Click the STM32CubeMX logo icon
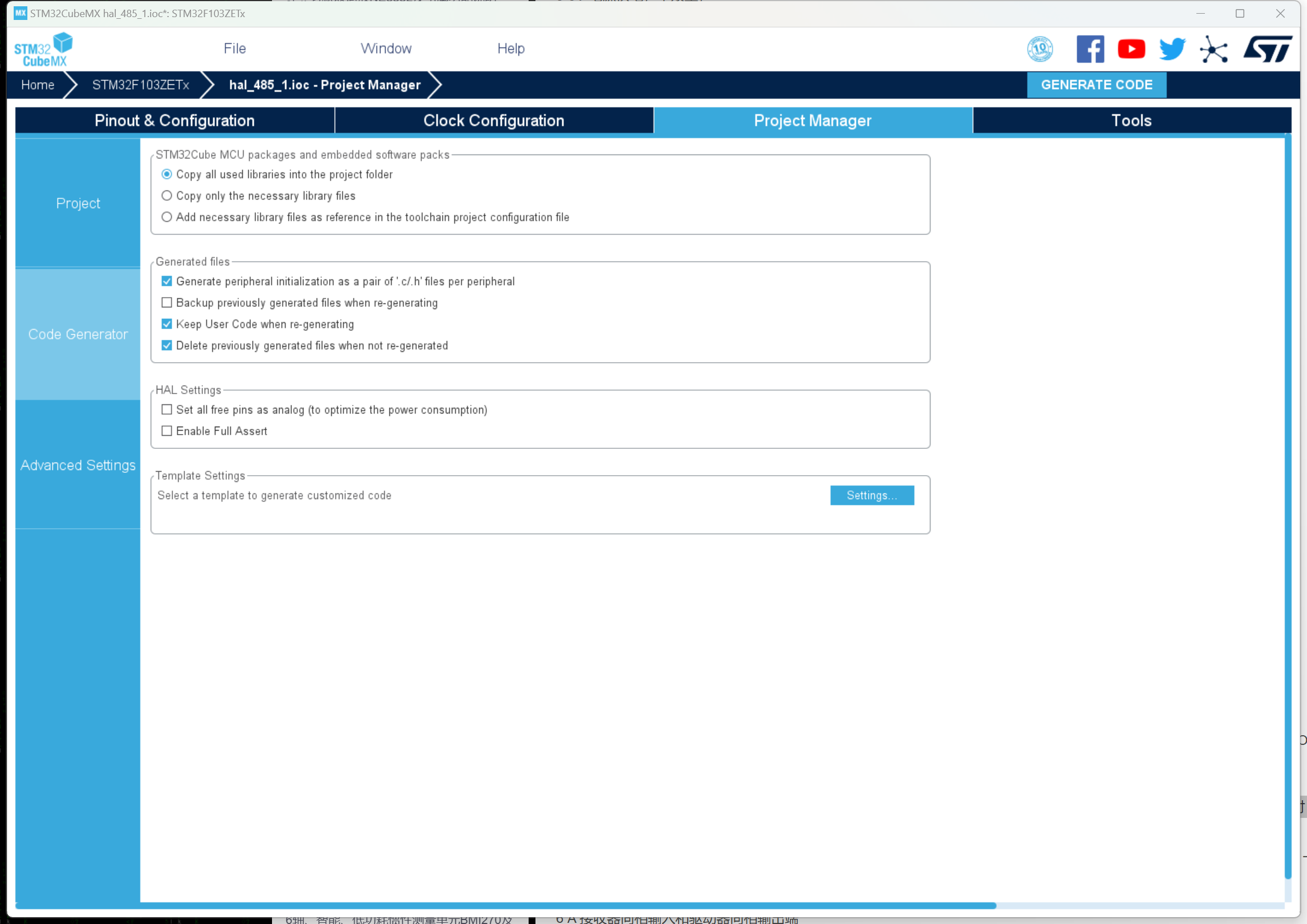Image resolution: width=1307 pixels, height=924 pixels. click(x=43, y=50)
